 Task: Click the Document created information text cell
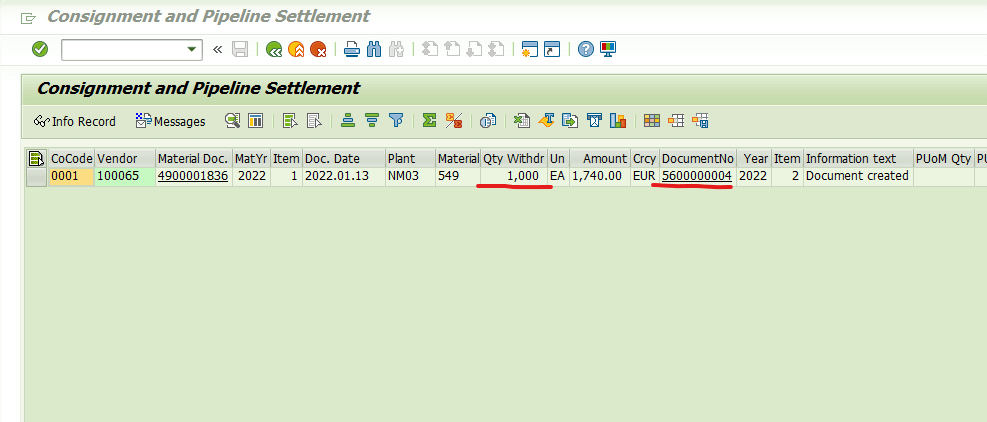[858, 176]
